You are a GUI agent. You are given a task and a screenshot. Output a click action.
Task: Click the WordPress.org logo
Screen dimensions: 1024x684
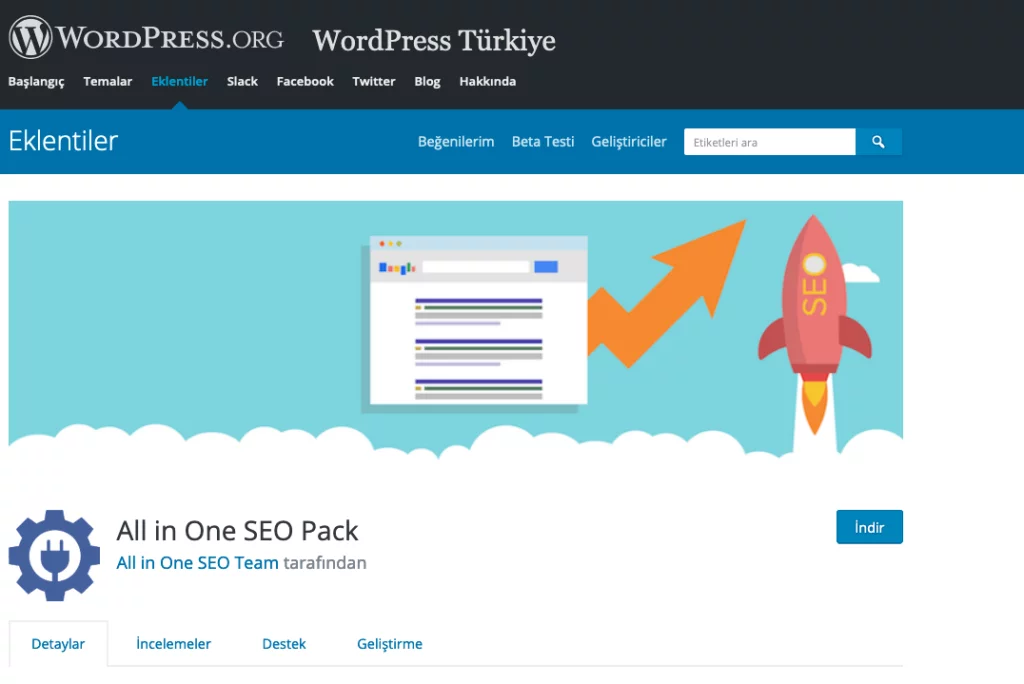pos(146,37)
